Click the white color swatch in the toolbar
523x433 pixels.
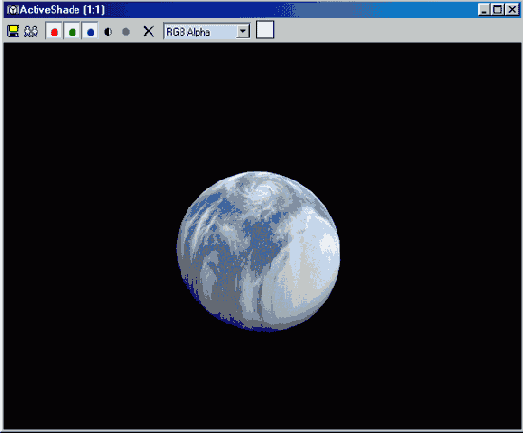pyautogui.click(x=265, y=30)
